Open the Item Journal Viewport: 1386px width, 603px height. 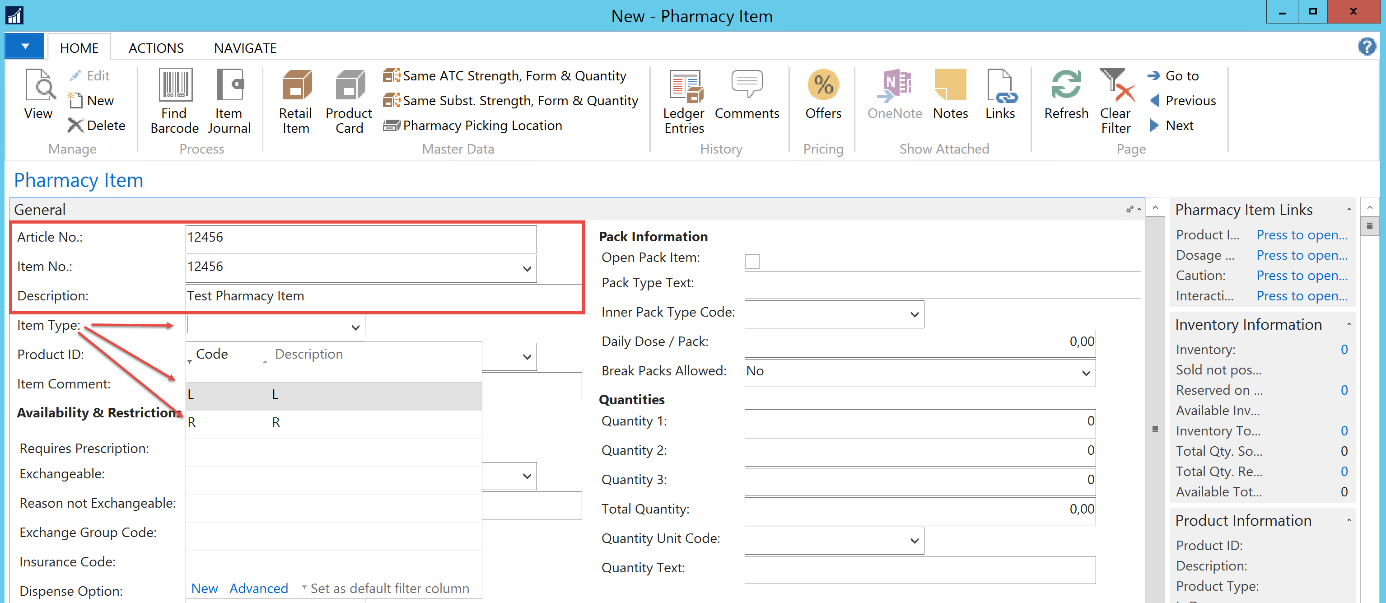tap(229, 87)
